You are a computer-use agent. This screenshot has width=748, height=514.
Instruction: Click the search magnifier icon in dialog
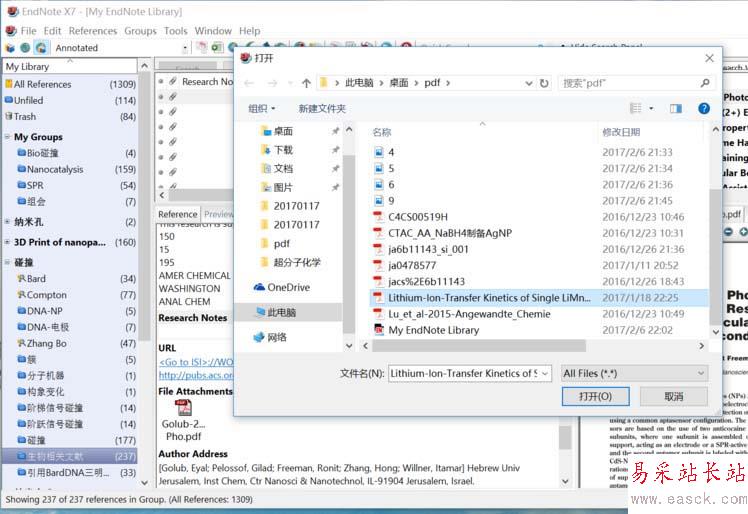pyautogui.click(x=705, y=83)
